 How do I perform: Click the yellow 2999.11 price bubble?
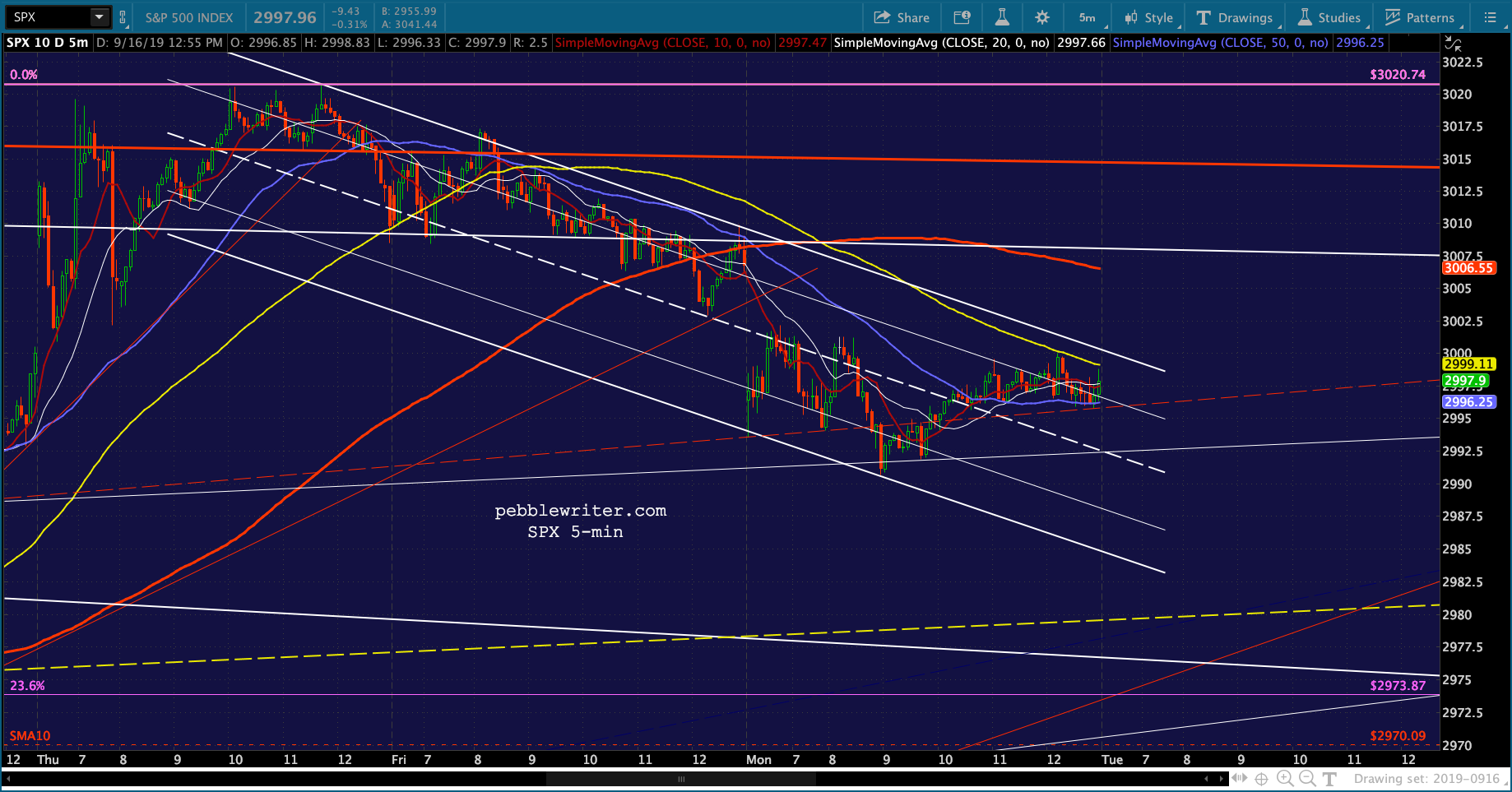[1468, 364]
